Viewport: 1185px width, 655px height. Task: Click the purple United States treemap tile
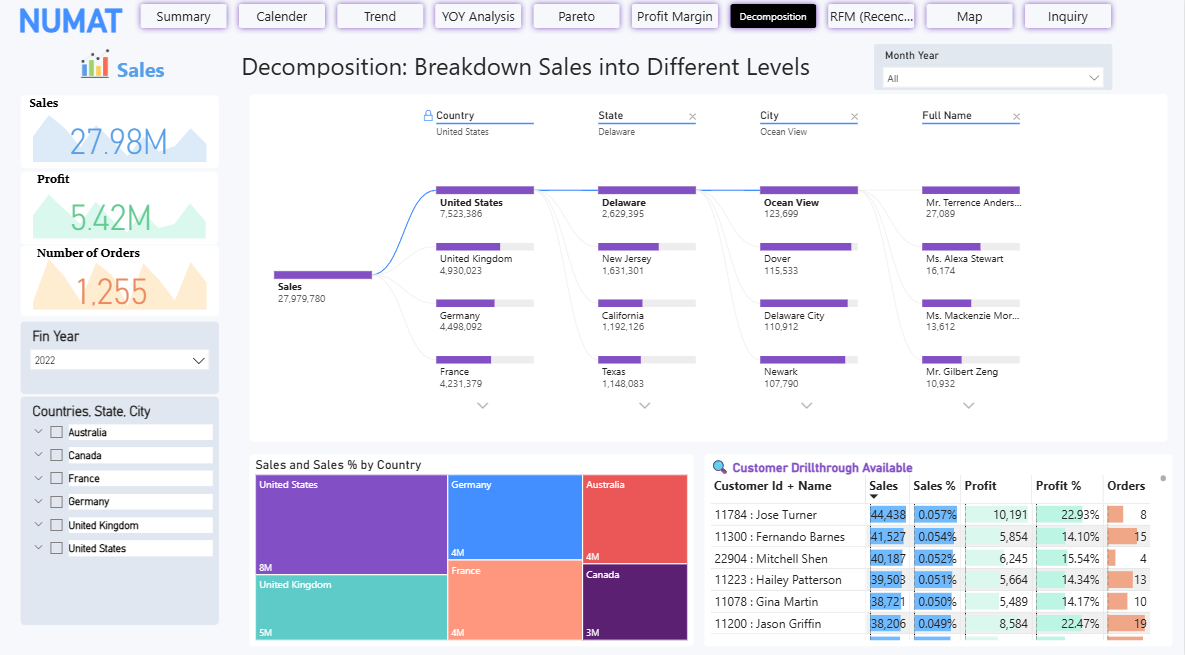pyautogui.click(x=351, y=524)
